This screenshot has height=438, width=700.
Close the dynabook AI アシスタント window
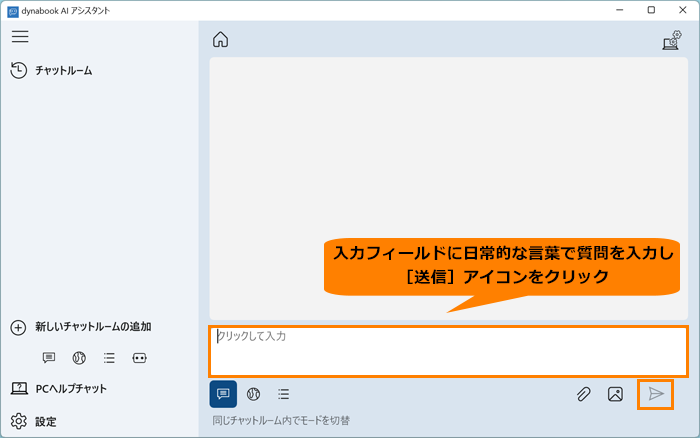click(683, 10)
